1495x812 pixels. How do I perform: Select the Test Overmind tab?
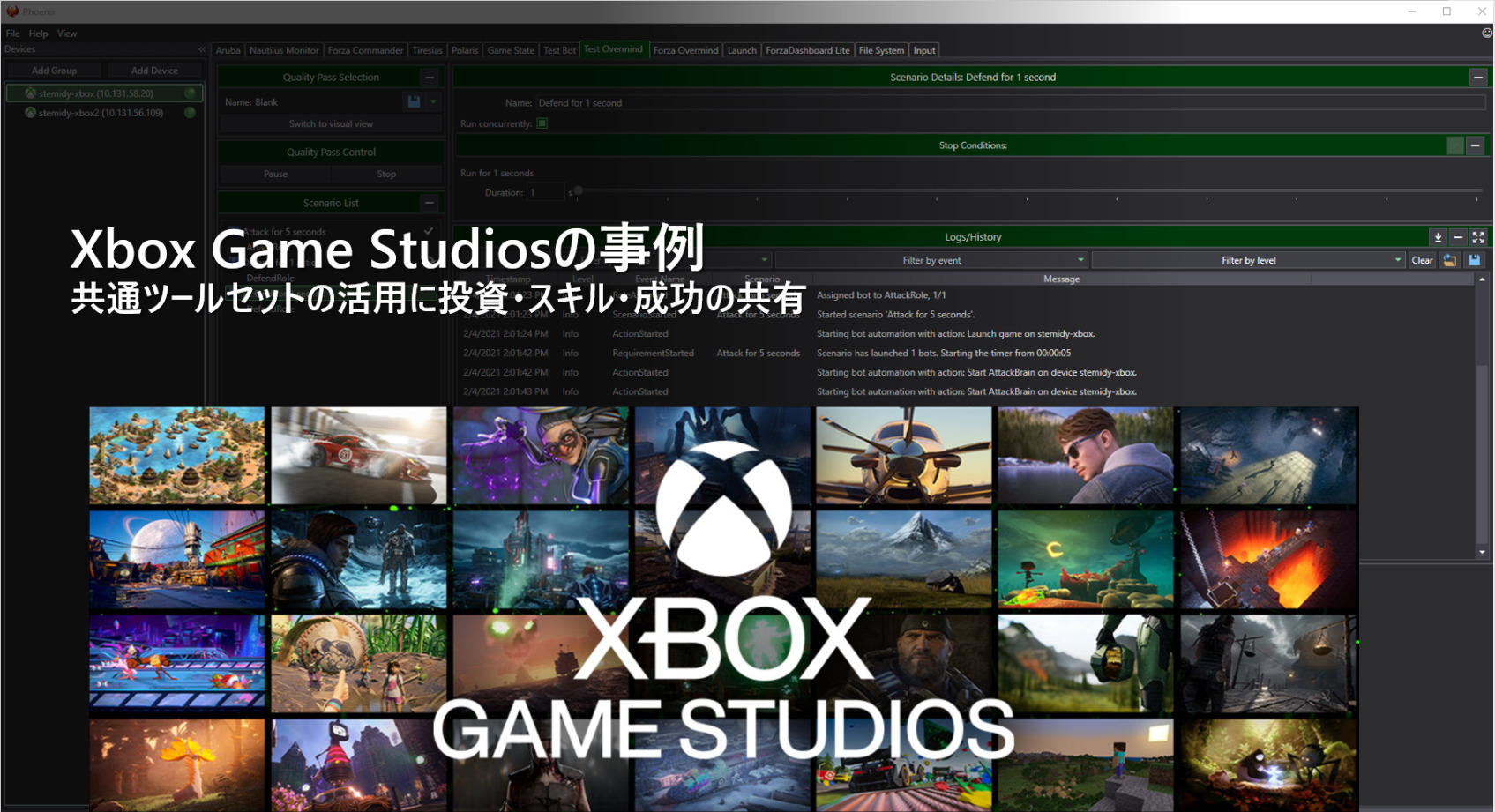[613, 49]
